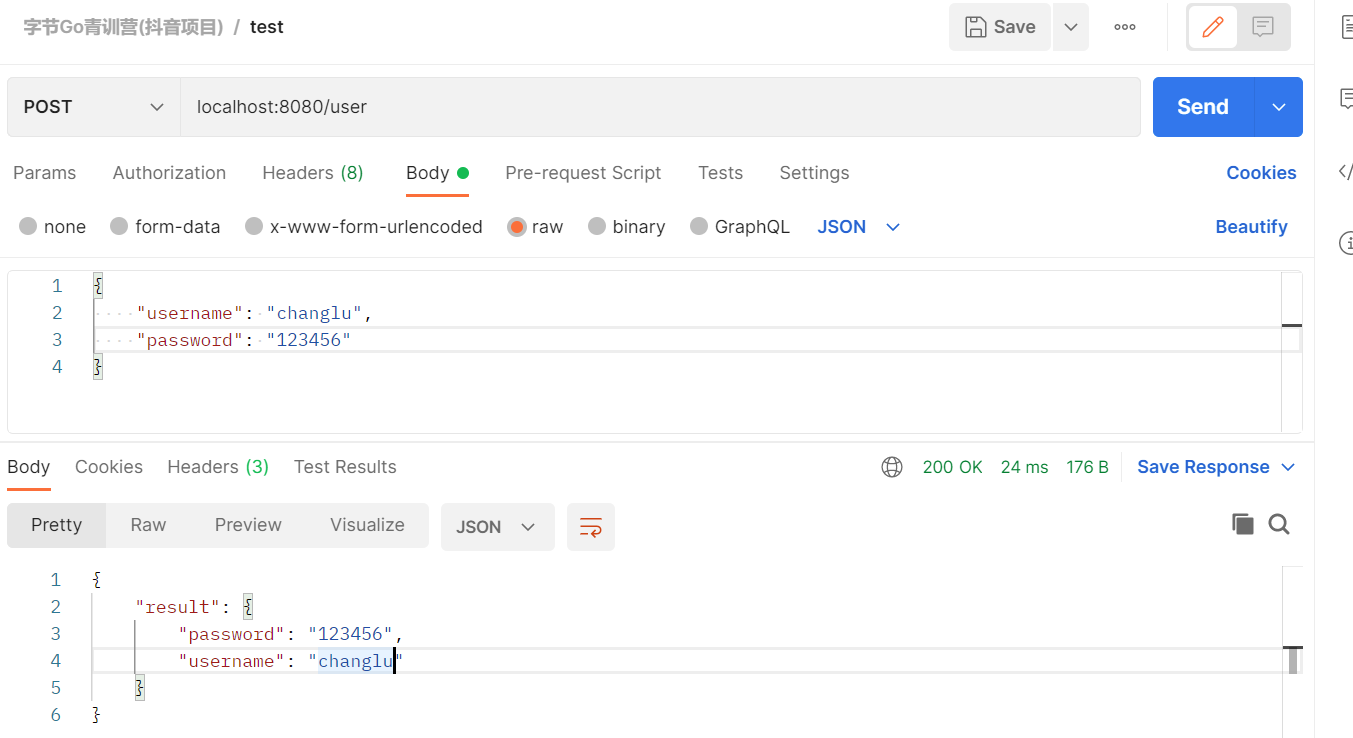Open the request Settings tab
The width and height of the screenshot is (1353, 738).
click(x=814, y=173)
